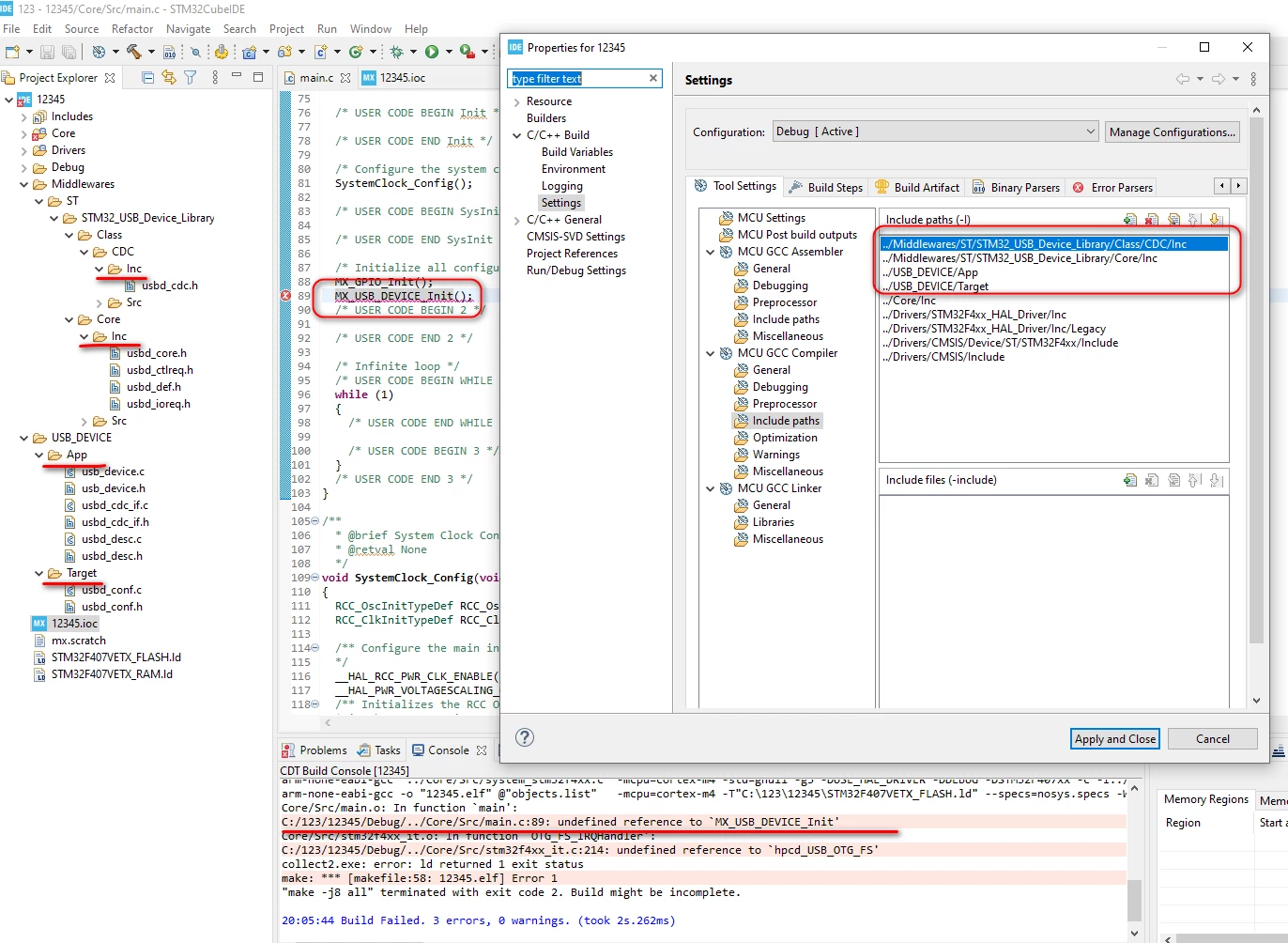Open the Problems tab
The height and width of the screenshot is (943, 1288).
314,750
